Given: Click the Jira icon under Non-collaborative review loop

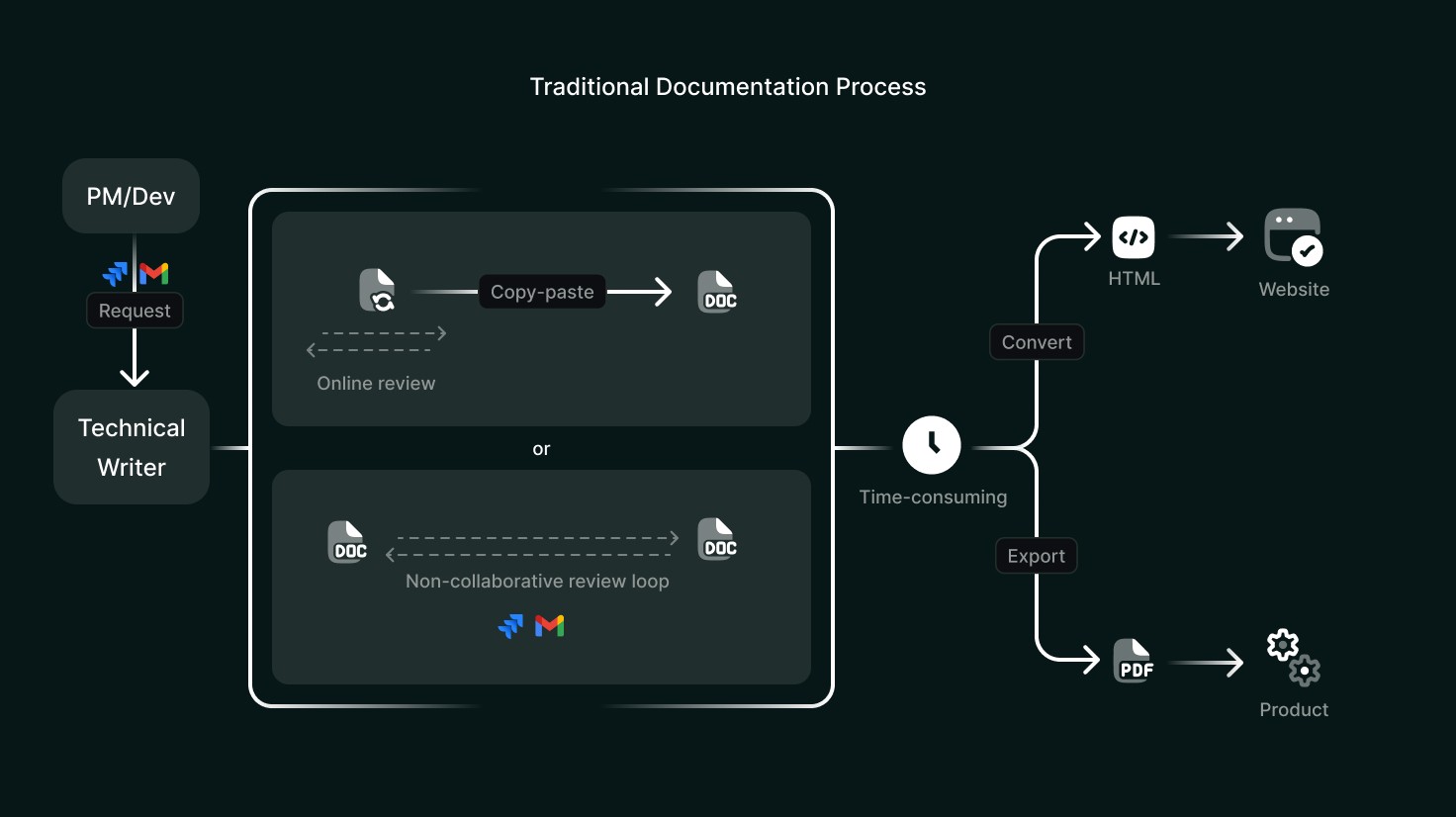Looking at the screenshot, I should [x=510, y=626].
